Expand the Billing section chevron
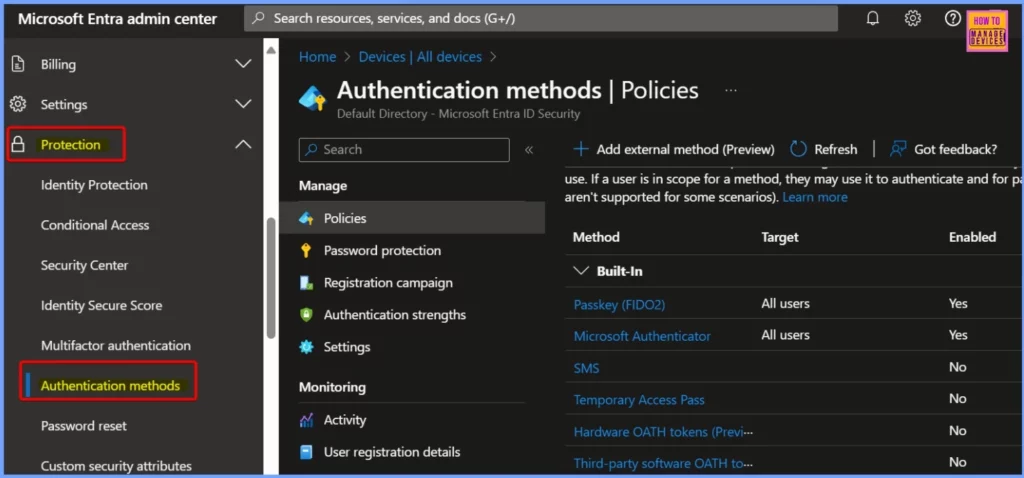Screen dimensions: 1024x478 click(x=243, y=64)
